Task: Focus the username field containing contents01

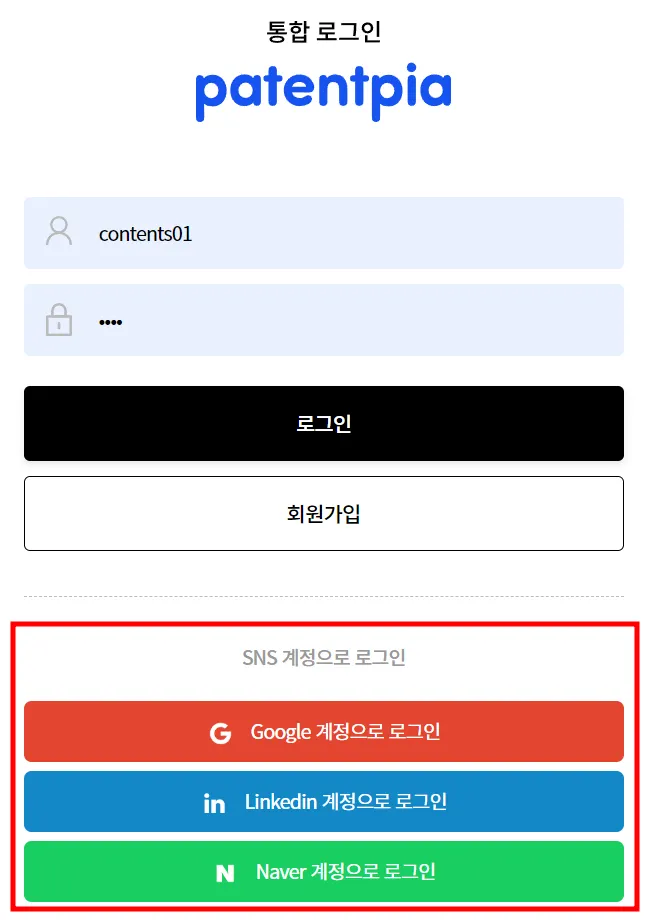Action: tap(324, 233)
